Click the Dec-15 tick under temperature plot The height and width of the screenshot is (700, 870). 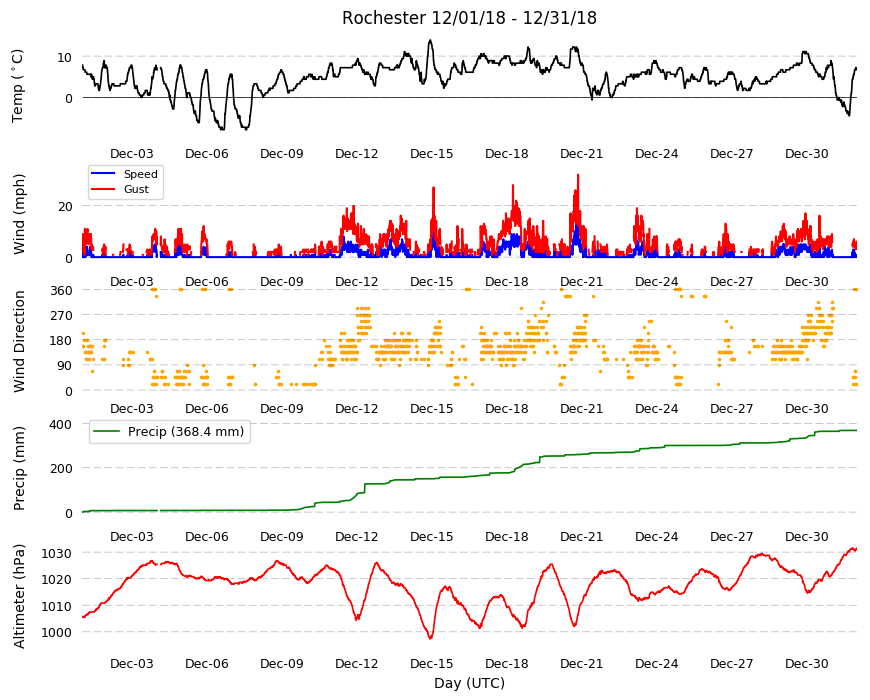click(x=432, y=154)
